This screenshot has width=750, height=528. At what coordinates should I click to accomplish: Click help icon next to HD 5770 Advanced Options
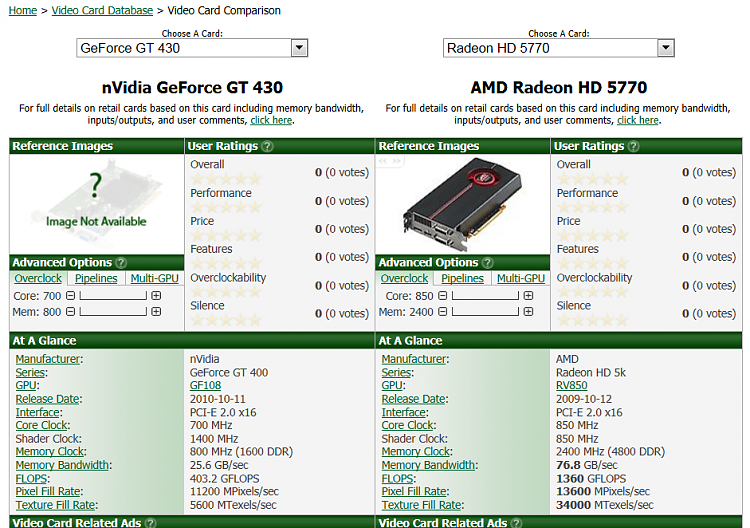(x=488, y=263)
